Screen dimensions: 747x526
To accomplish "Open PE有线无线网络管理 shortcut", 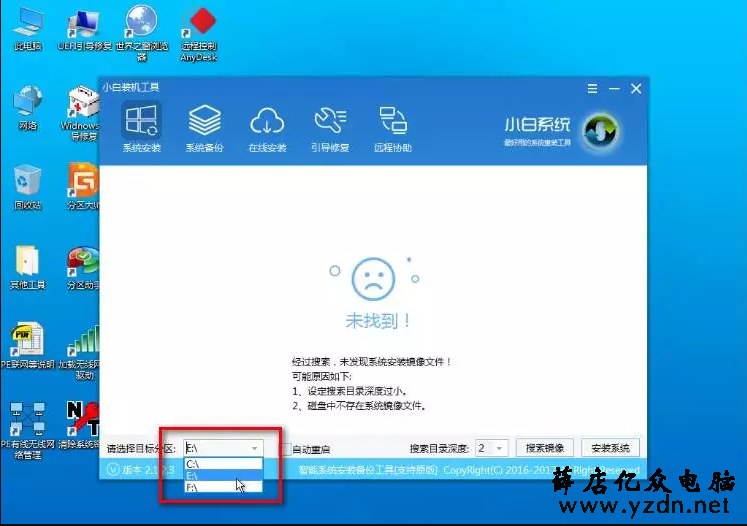I will (28, 430).
